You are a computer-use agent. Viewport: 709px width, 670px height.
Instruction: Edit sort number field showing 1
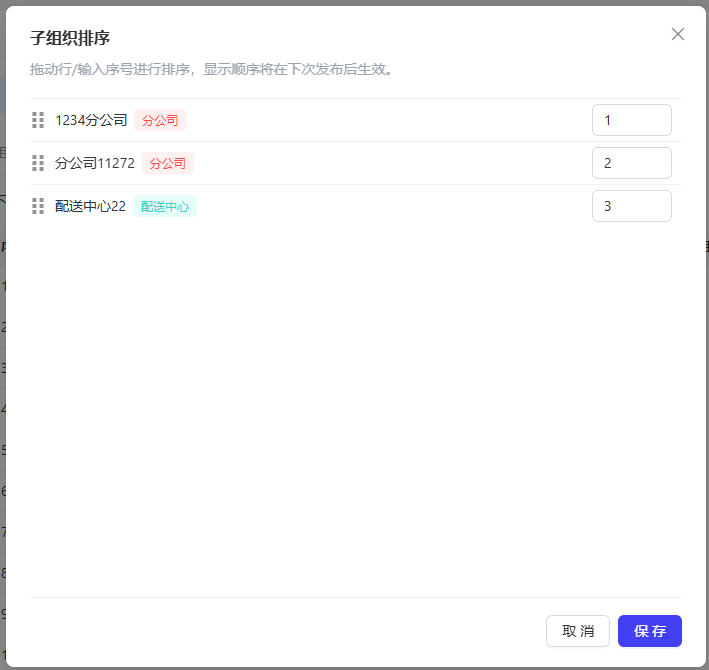[632, 120]
